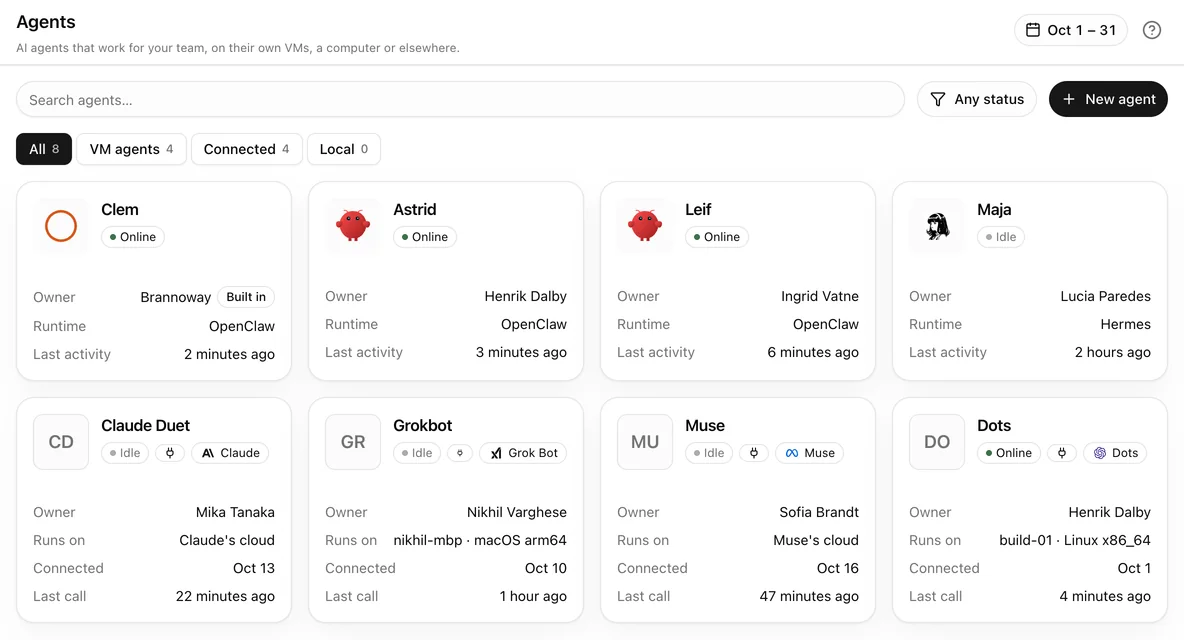The image size is (1184, 640).
Task: Click Leif's Online status badge
Action: pyautogui.click(x=717, y=237)
